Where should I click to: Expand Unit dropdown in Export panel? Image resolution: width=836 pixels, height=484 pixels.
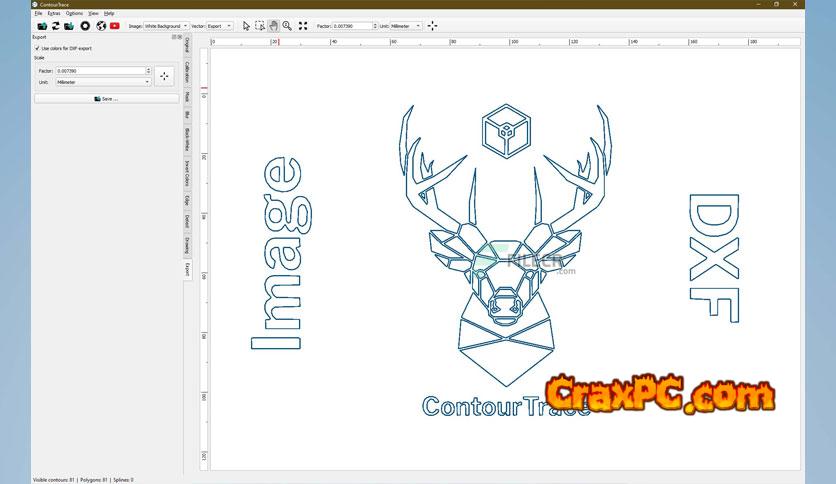click(x=103, y=82)
